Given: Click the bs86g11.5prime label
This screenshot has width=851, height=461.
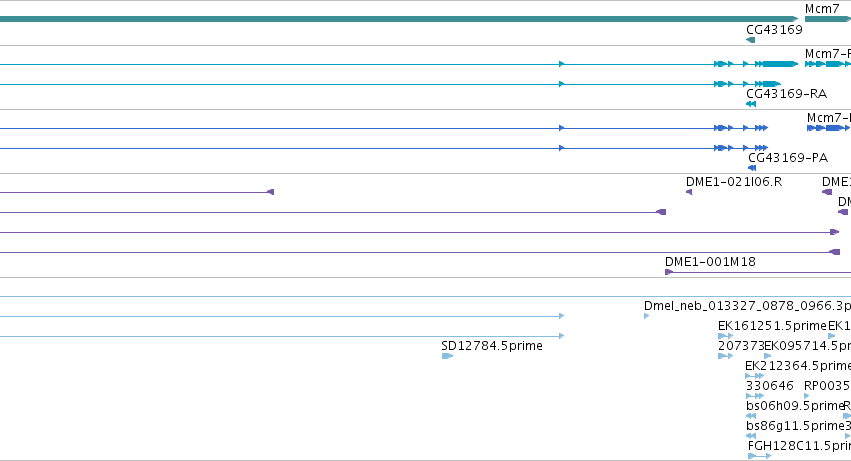Looking at the screenshot, I should 796,426.
